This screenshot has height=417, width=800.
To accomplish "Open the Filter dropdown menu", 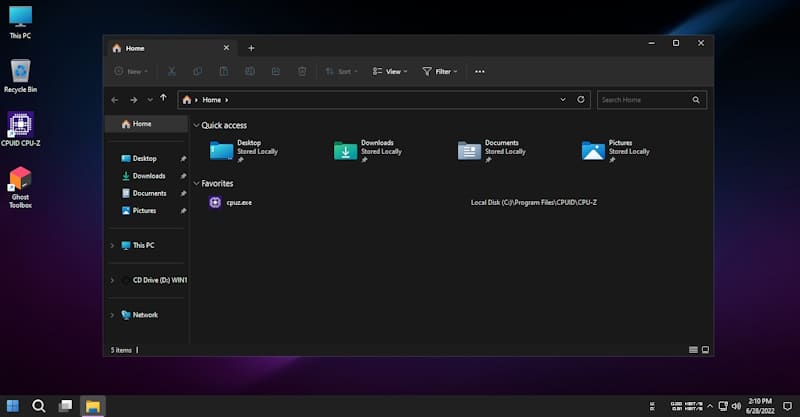I will coord(439,72).
